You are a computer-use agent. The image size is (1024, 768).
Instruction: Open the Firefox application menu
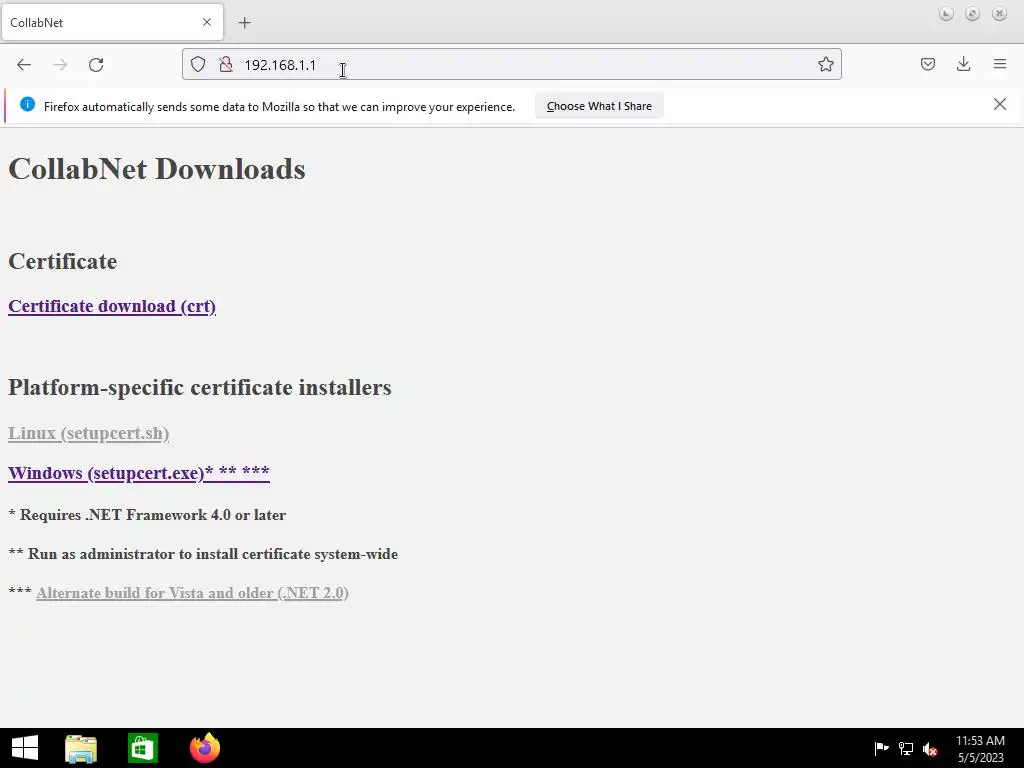click(x=1000, y=64)
